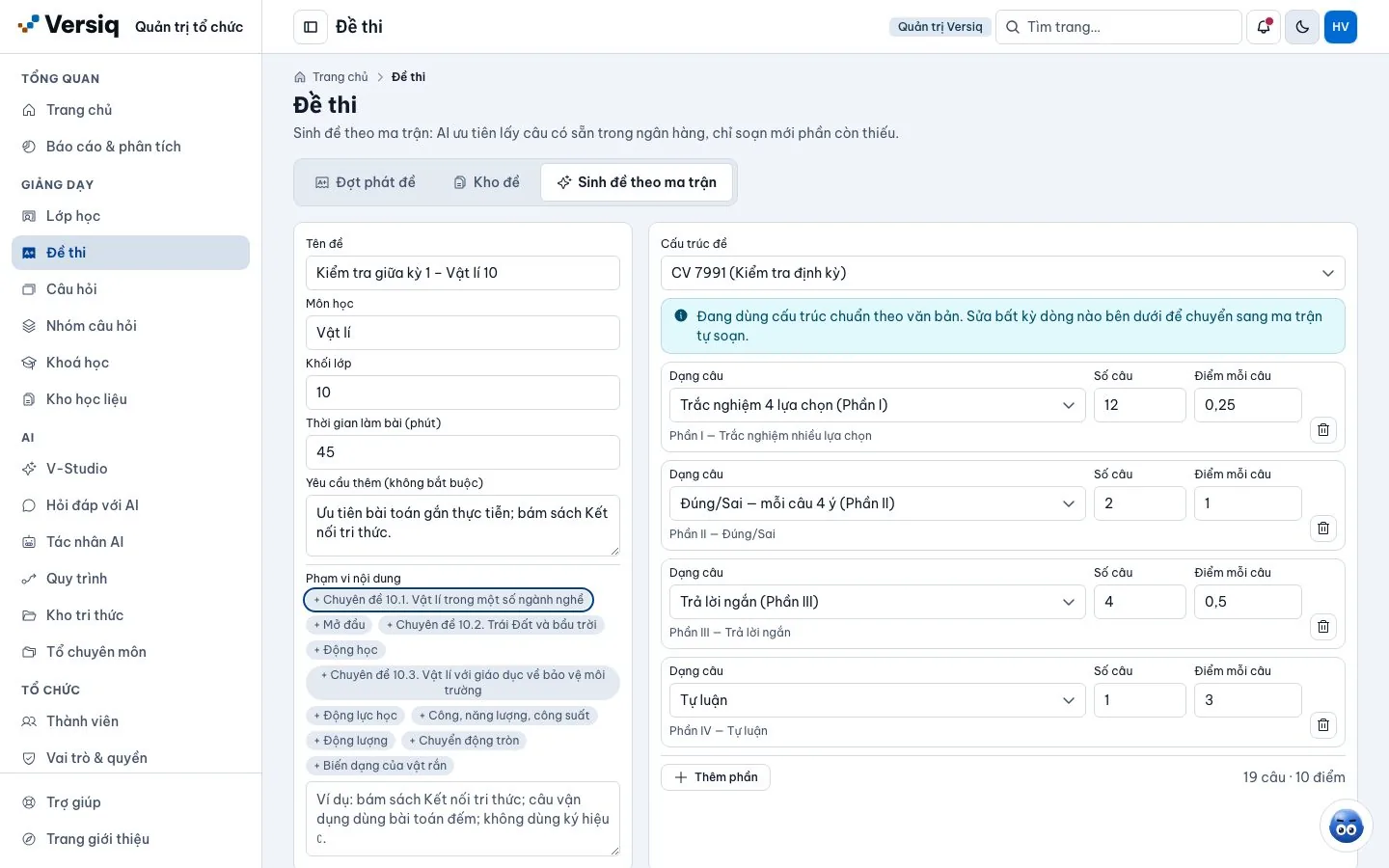Click the Thêm phần button
Screen dimensions: 1389x868
tap(716, 777)
